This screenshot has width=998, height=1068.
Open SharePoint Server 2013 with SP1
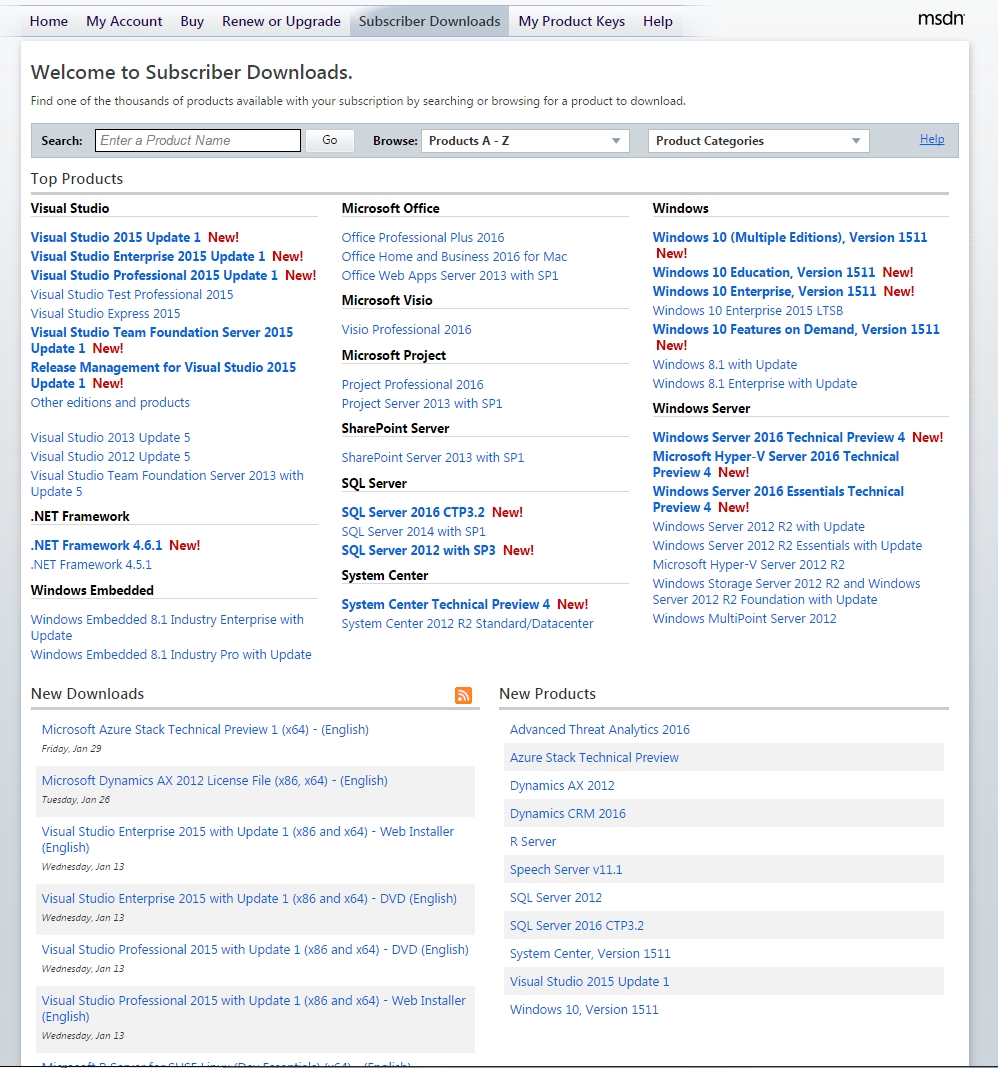pyautogui.click(x=433, y=458)
